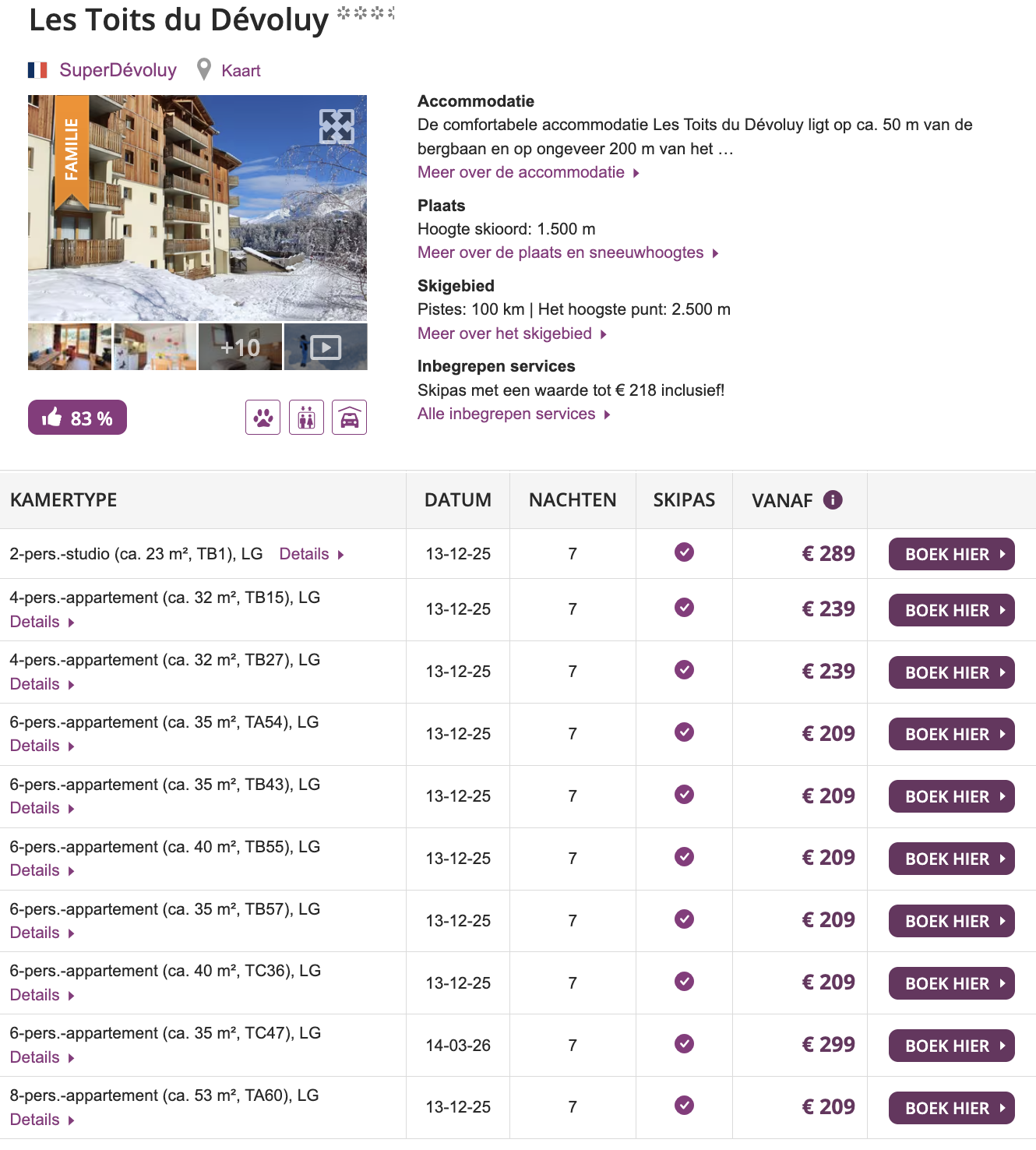Open Details for the 4-pers.-appartement TB15
Image resolution: width=1036 pixels, height=1150 pixels.
tap(35, 621)
